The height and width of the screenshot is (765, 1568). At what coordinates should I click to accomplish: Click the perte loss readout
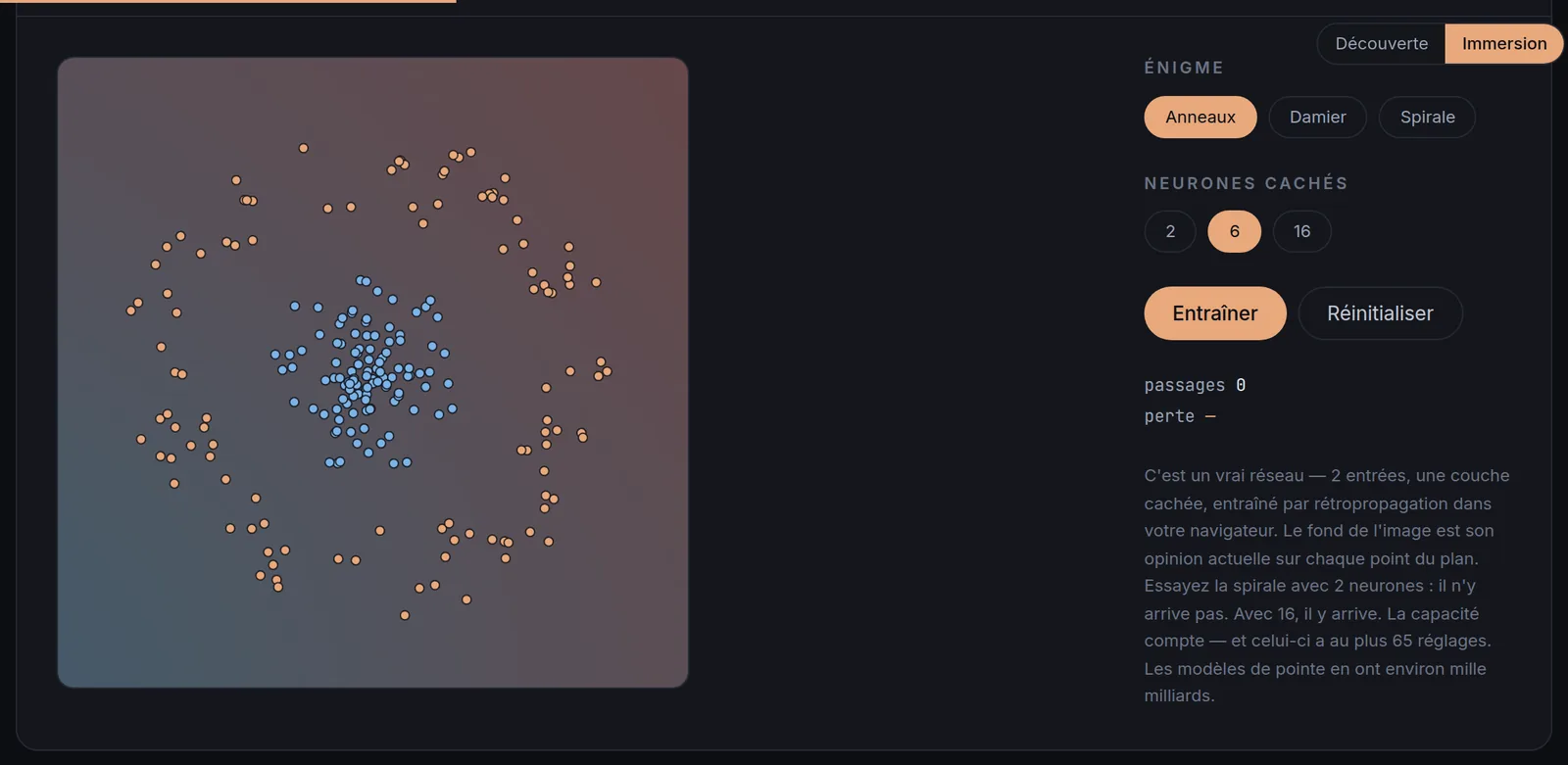[1180, 416]
